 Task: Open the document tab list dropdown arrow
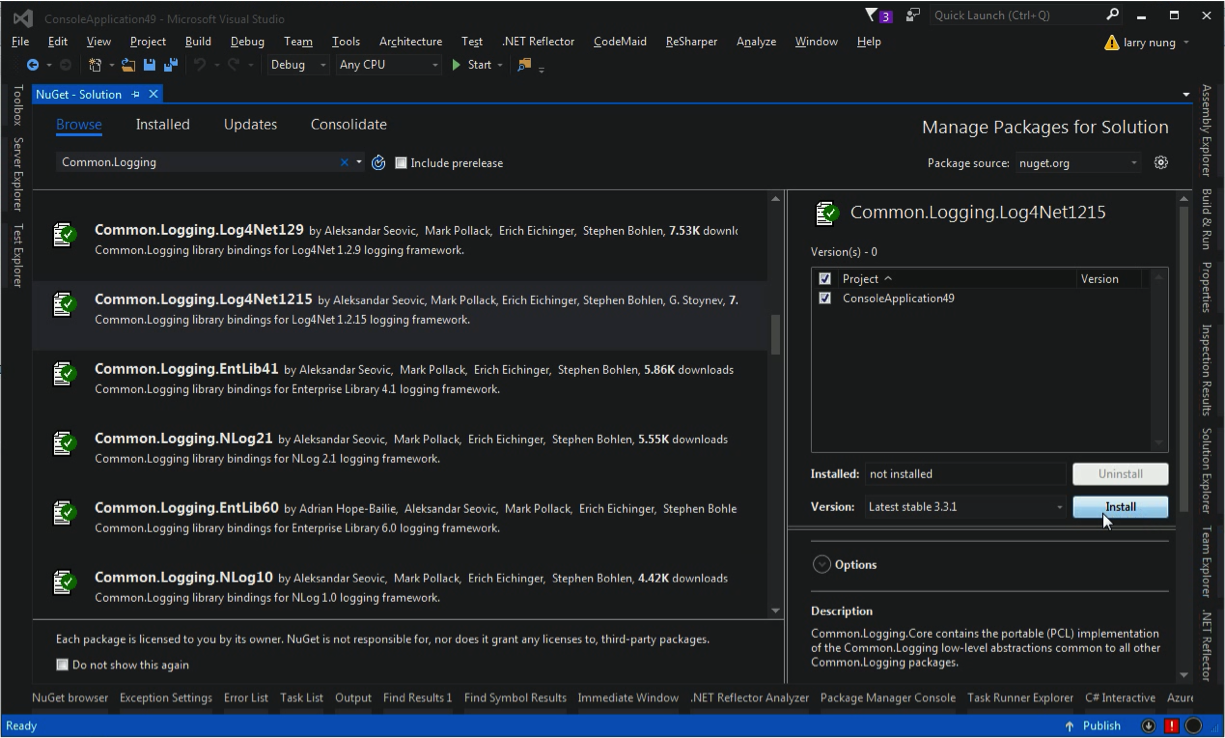coord(1186,95)
